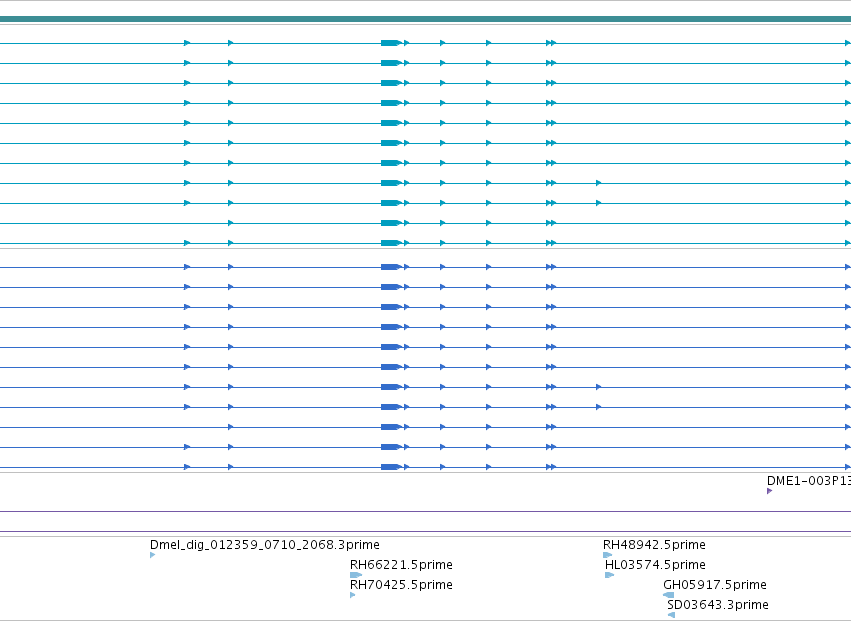Click the purple arrow under DME1-003P13
The image size is (851, 621).
[770, 491]
